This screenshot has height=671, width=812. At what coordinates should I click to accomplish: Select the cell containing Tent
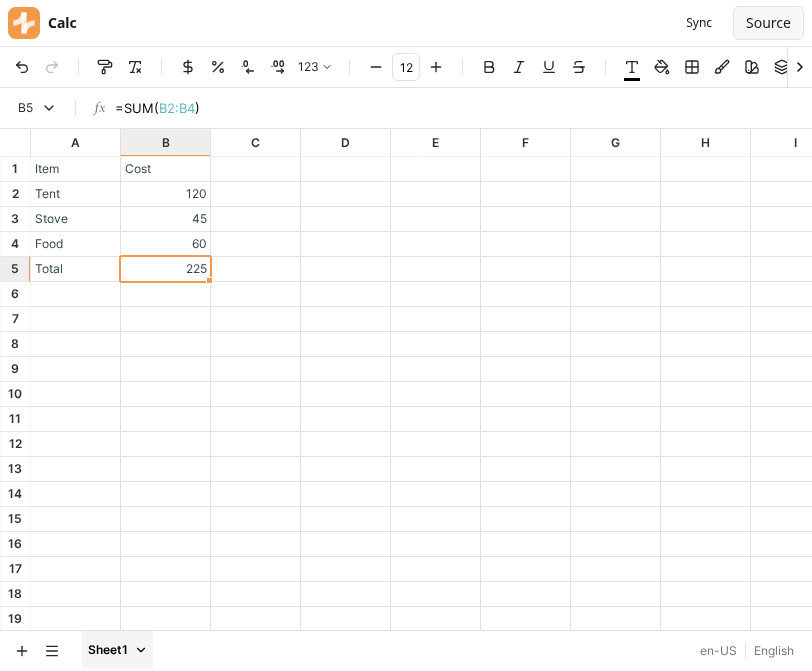click(x=76, y=194)
